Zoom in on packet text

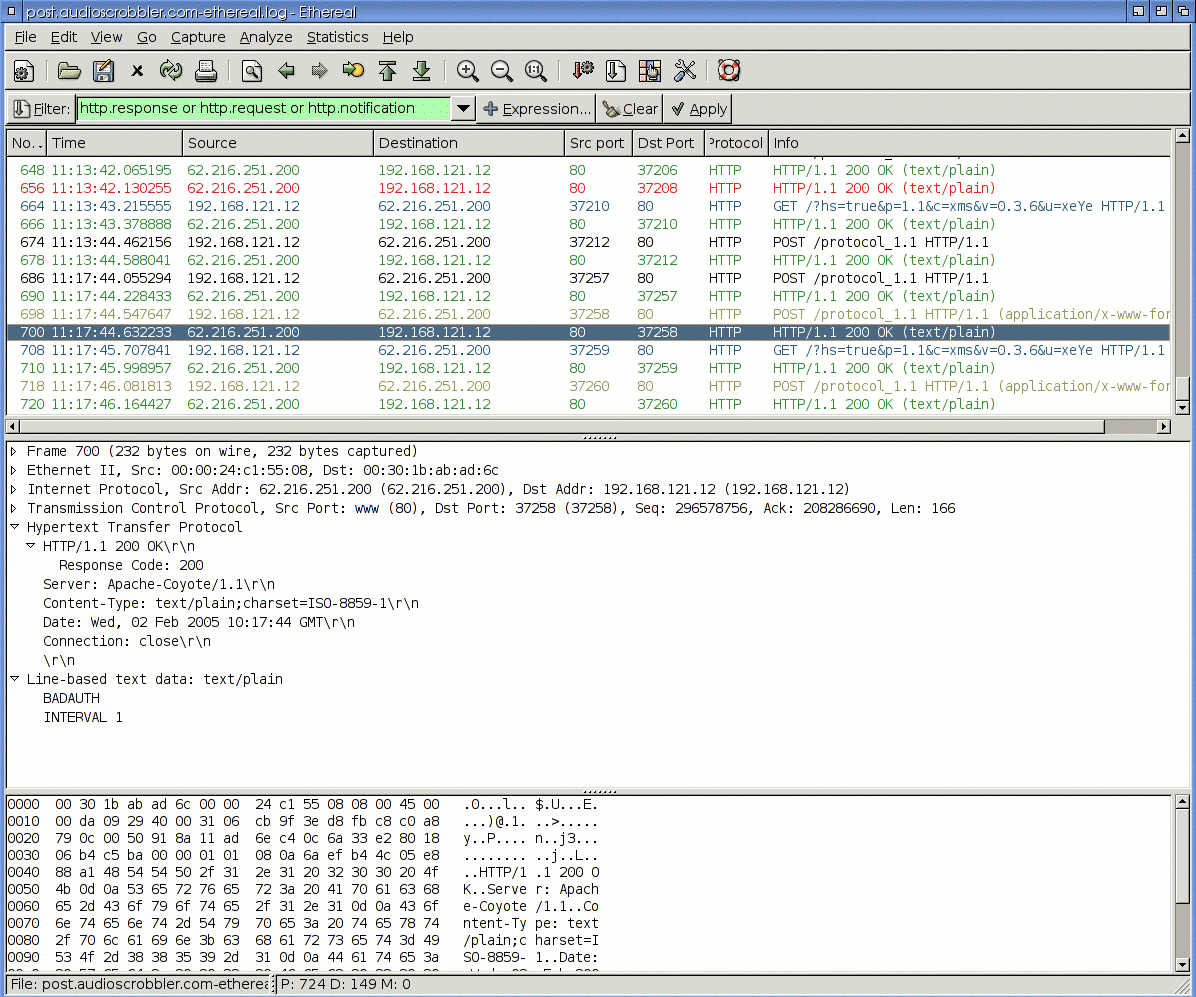click(x=468, y=72)
